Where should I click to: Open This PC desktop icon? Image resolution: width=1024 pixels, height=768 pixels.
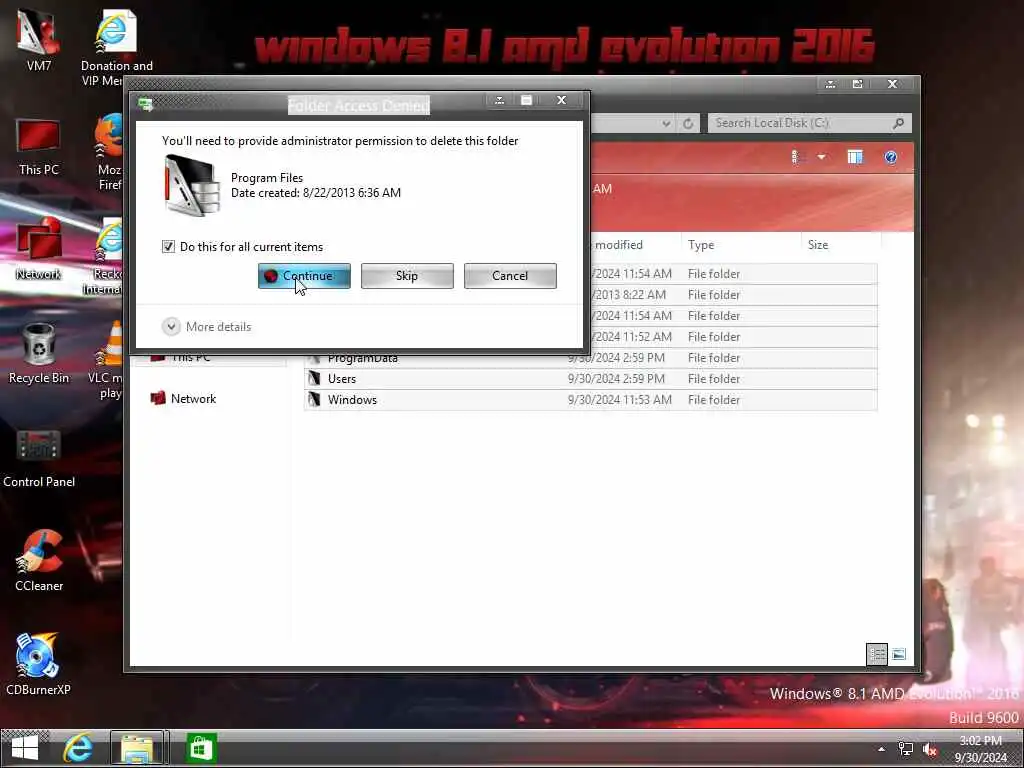(39, 148)
